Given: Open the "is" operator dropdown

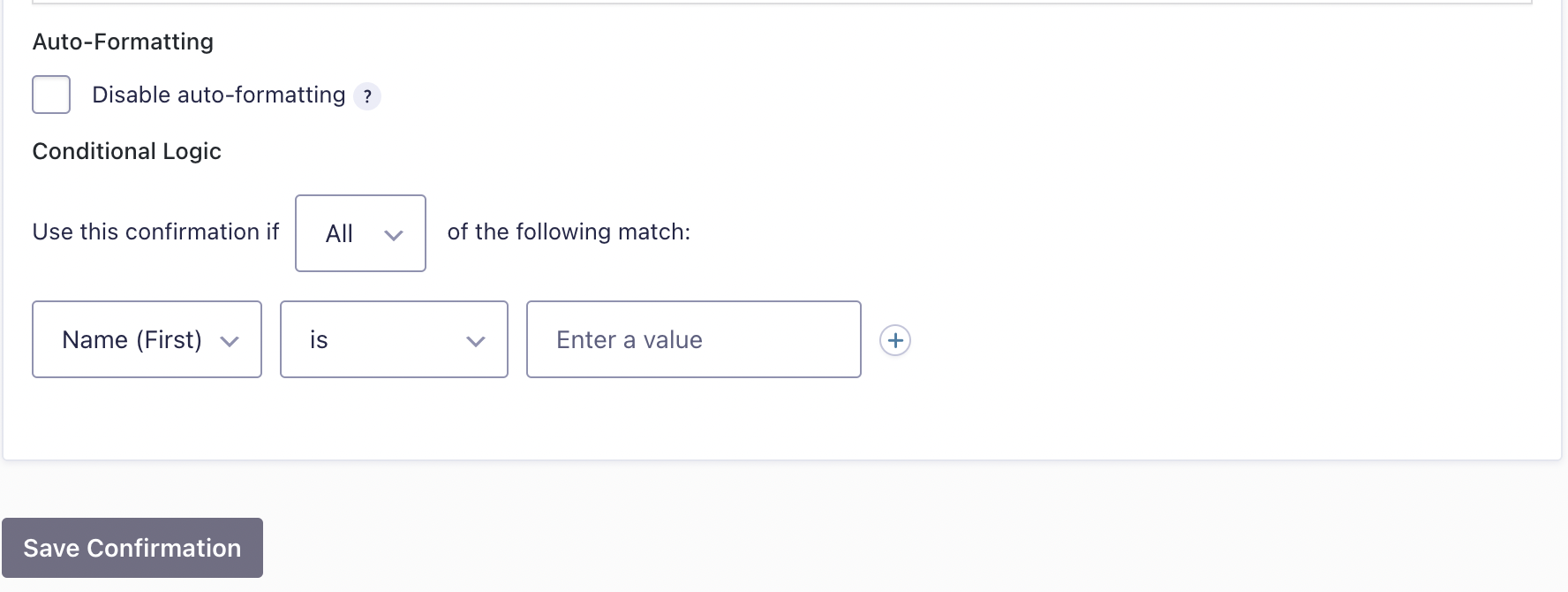Looking at the screenshot, I should [394, 339].
